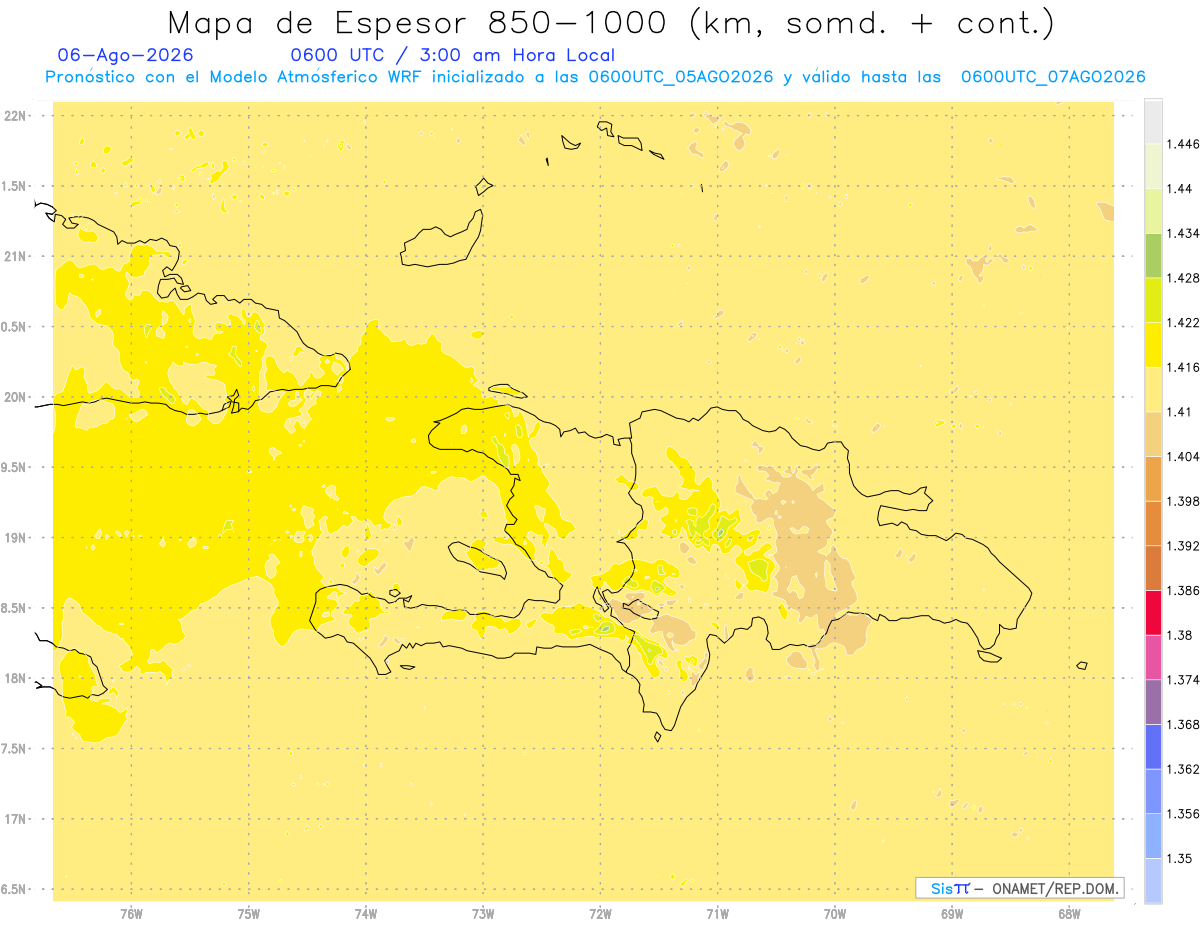Click the colorbar value label "1.446"
The height and width of the screenshot is (927, 1200).
coord(1183,144)
